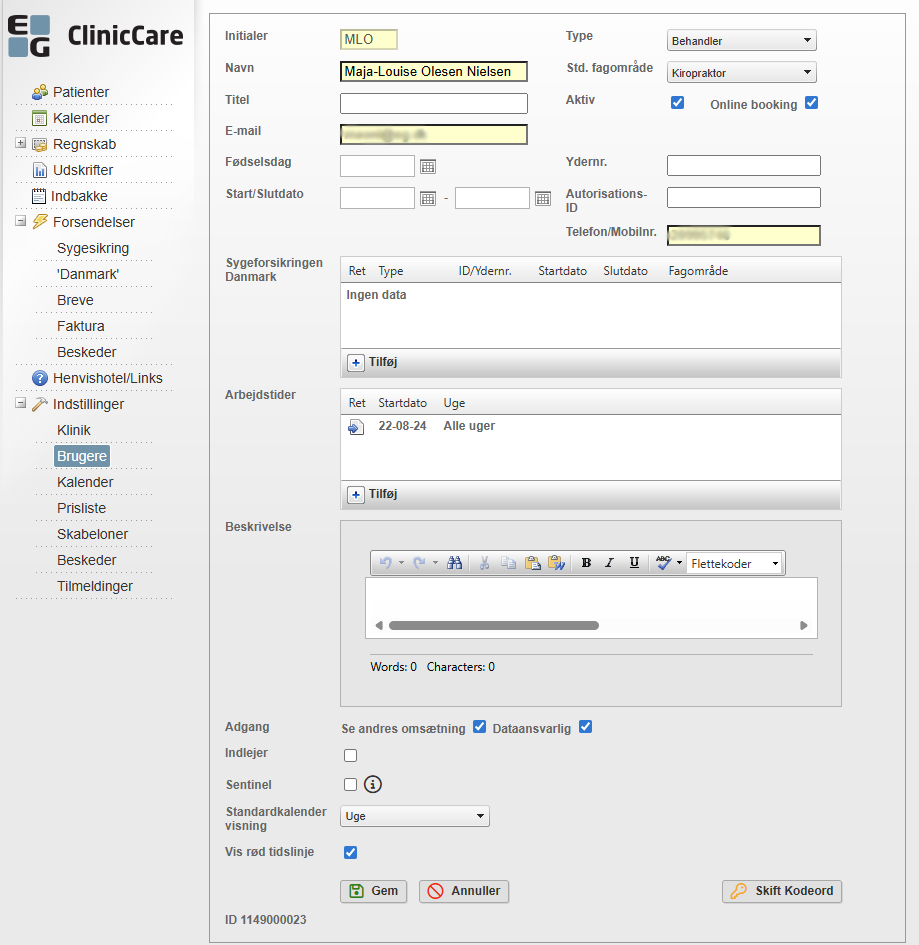Select Prisliste under Indstillinger

81,508
